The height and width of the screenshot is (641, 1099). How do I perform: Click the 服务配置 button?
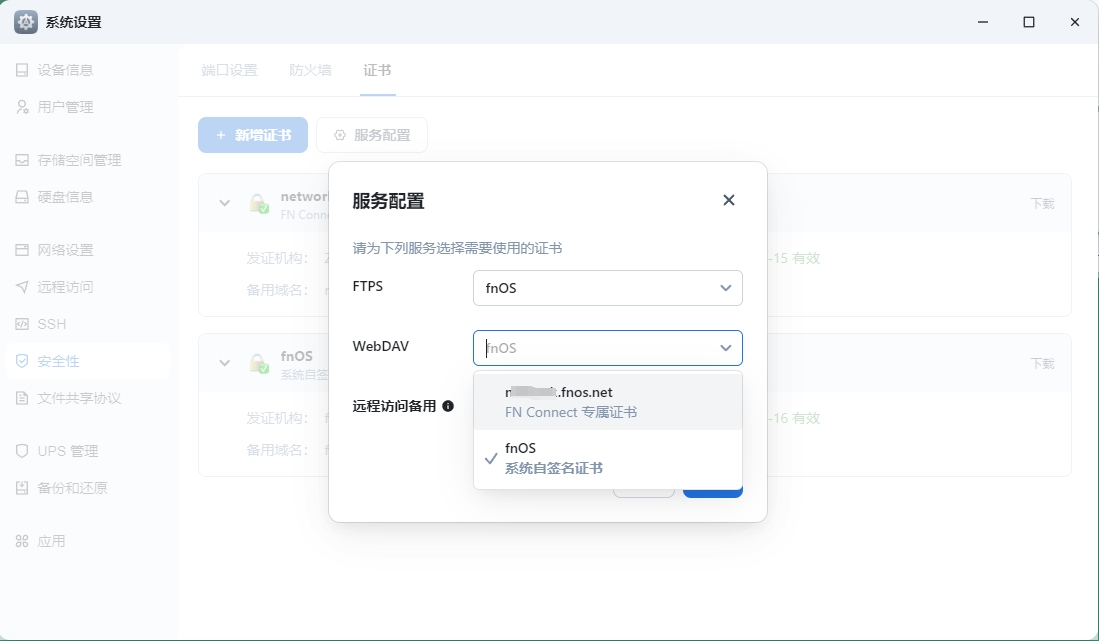pyautogui.click(x=372, y=135)
